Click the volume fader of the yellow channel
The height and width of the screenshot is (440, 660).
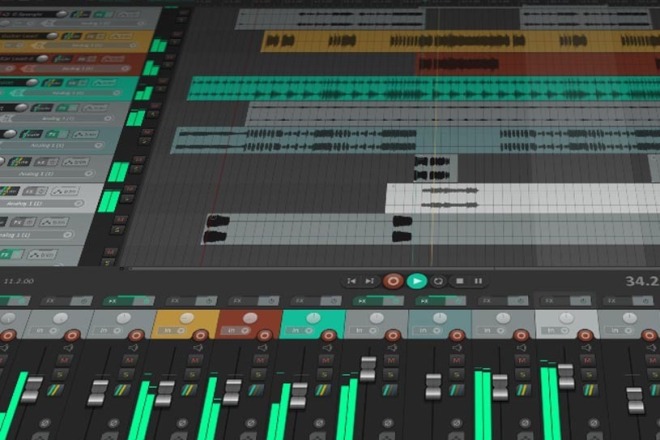tap(165, 394)
